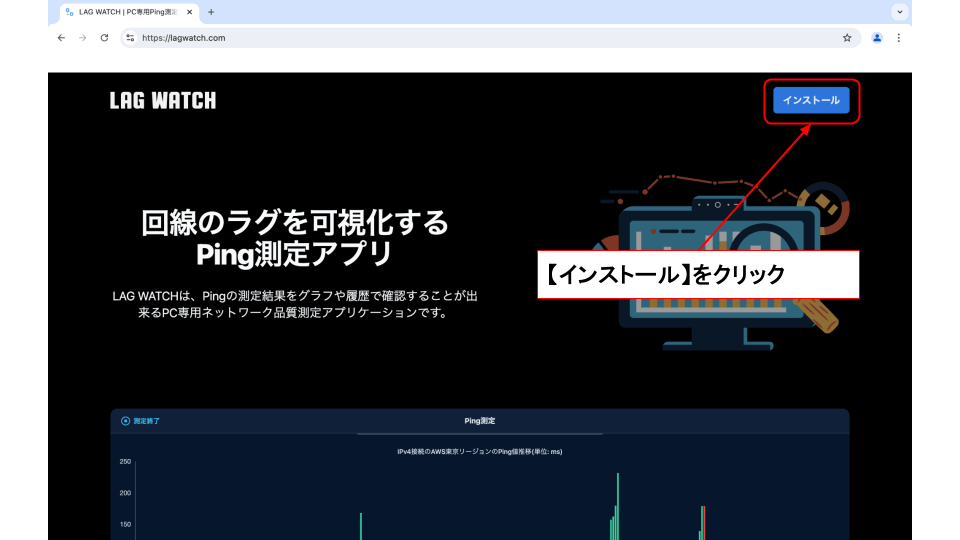Click the browser forward arrow
960x540 pixels.
(x=83, y=38)
